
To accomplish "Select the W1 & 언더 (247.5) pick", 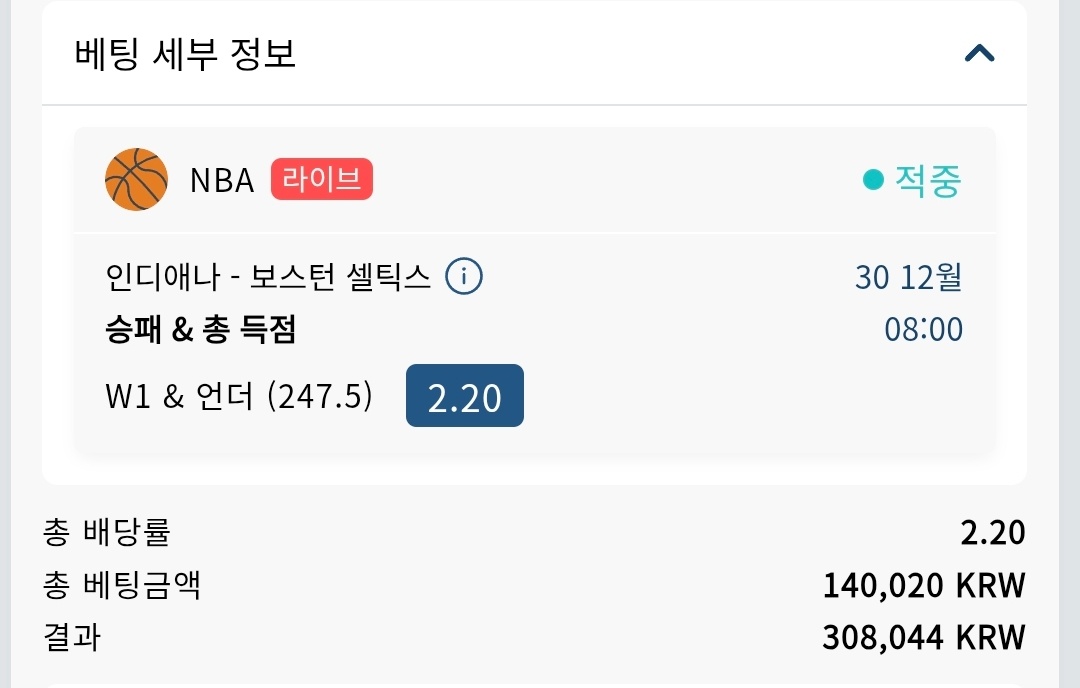I will [x=239, y=397].
